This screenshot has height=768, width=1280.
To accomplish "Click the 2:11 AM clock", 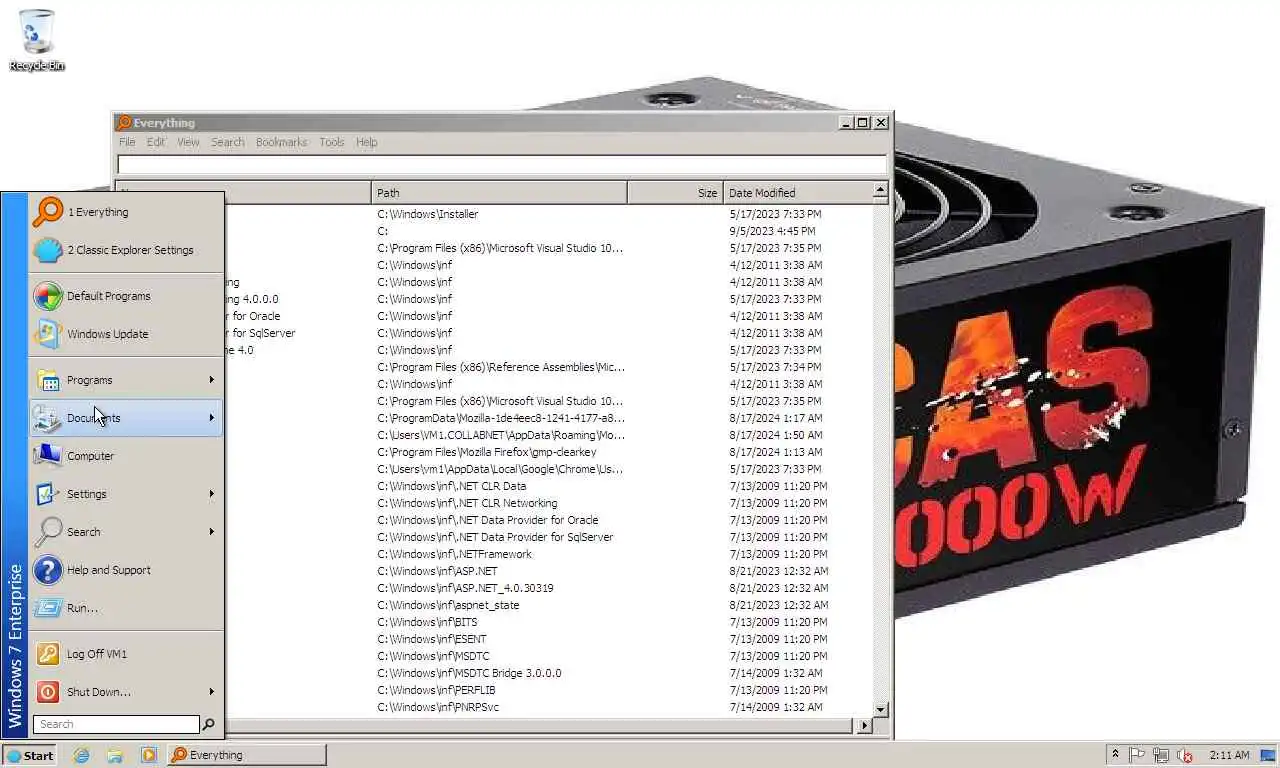I will (1229, 755).
